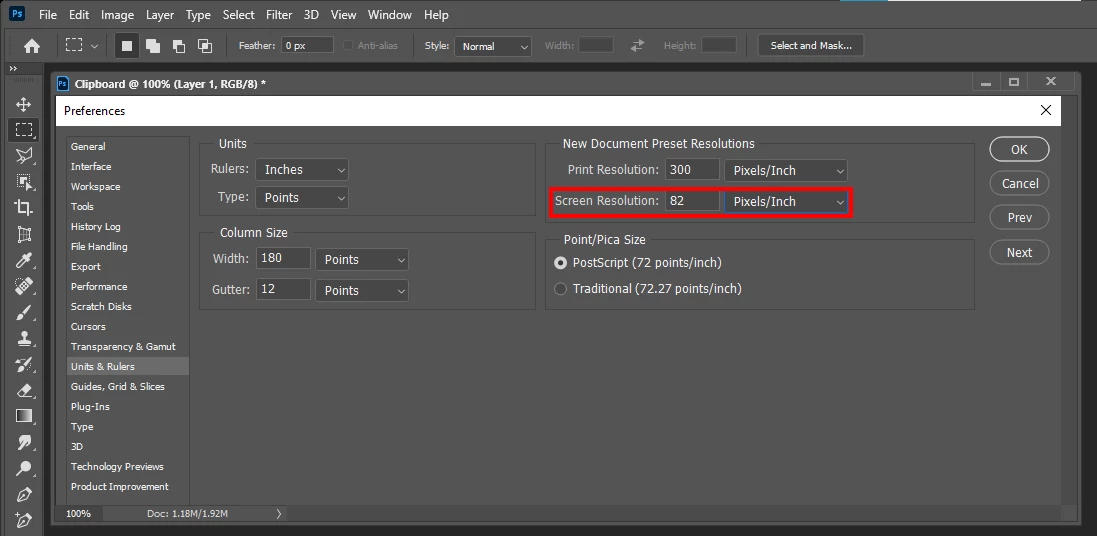
Task: Close the Preferences dialog
Action: coord(1045,111)
